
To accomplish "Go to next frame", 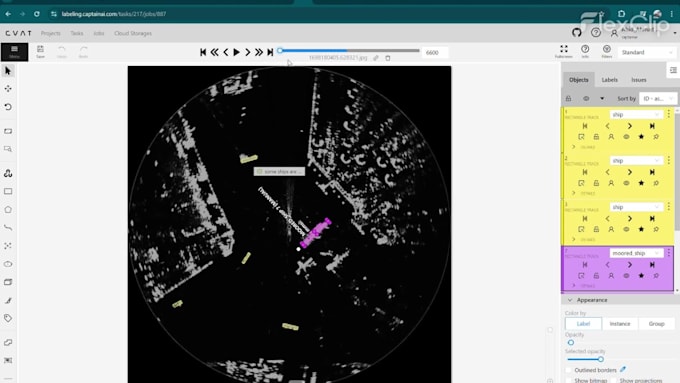I will 248,52.
